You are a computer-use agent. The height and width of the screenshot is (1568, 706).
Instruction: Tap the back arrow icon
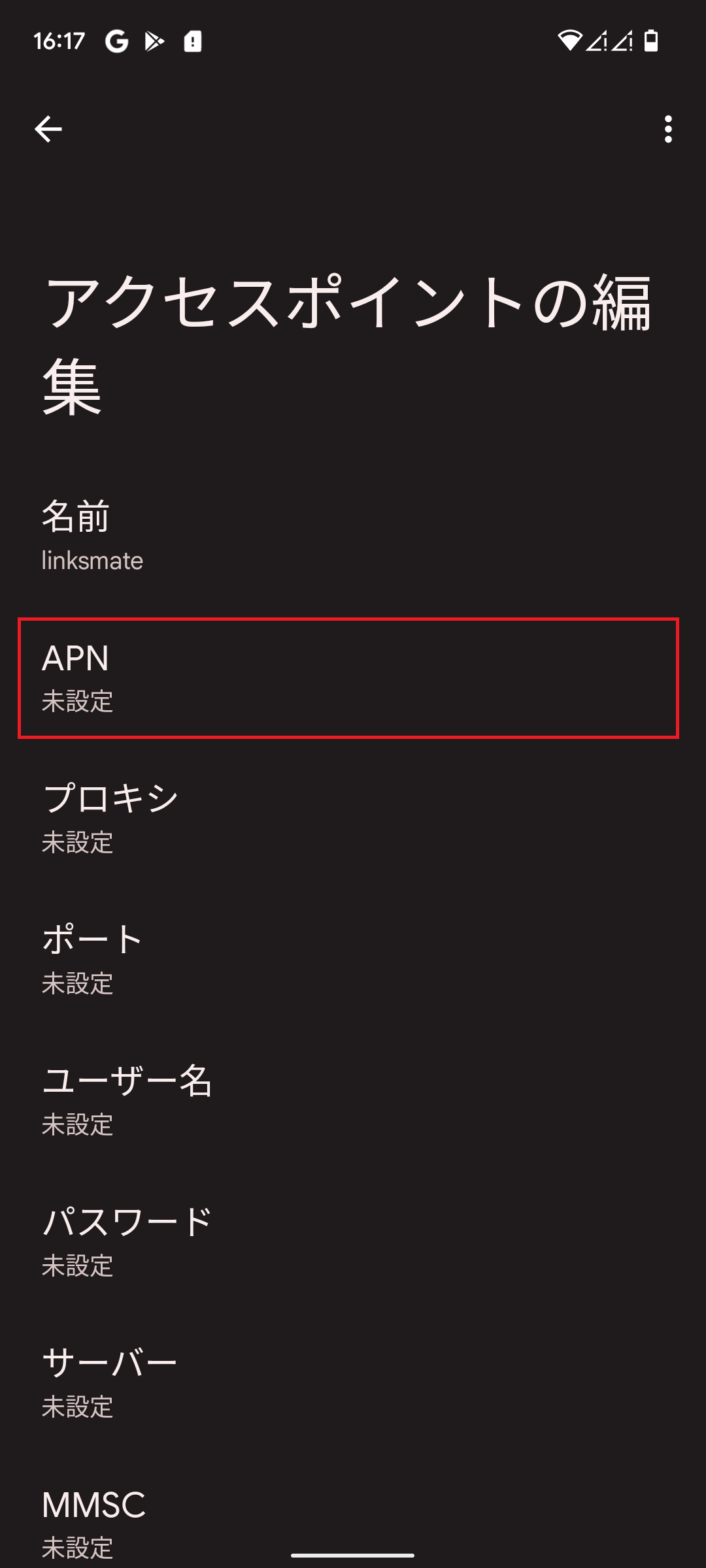(48, 129)
